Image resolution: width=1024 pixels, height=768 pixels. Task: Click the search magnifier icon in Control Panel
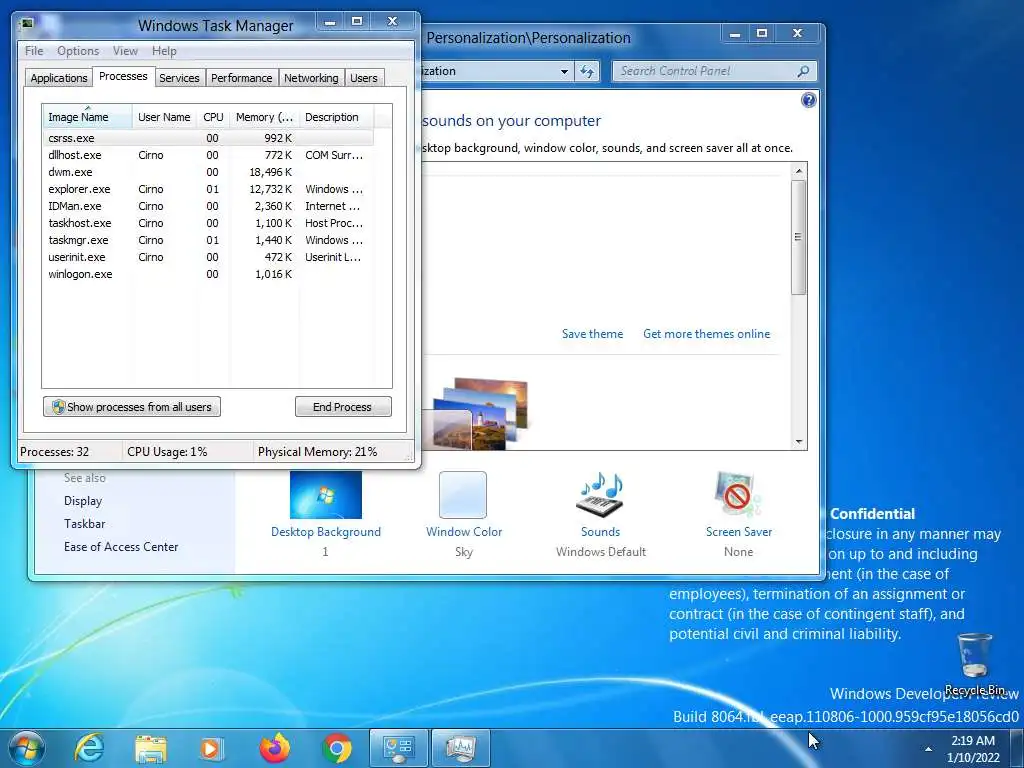point(804,71)
